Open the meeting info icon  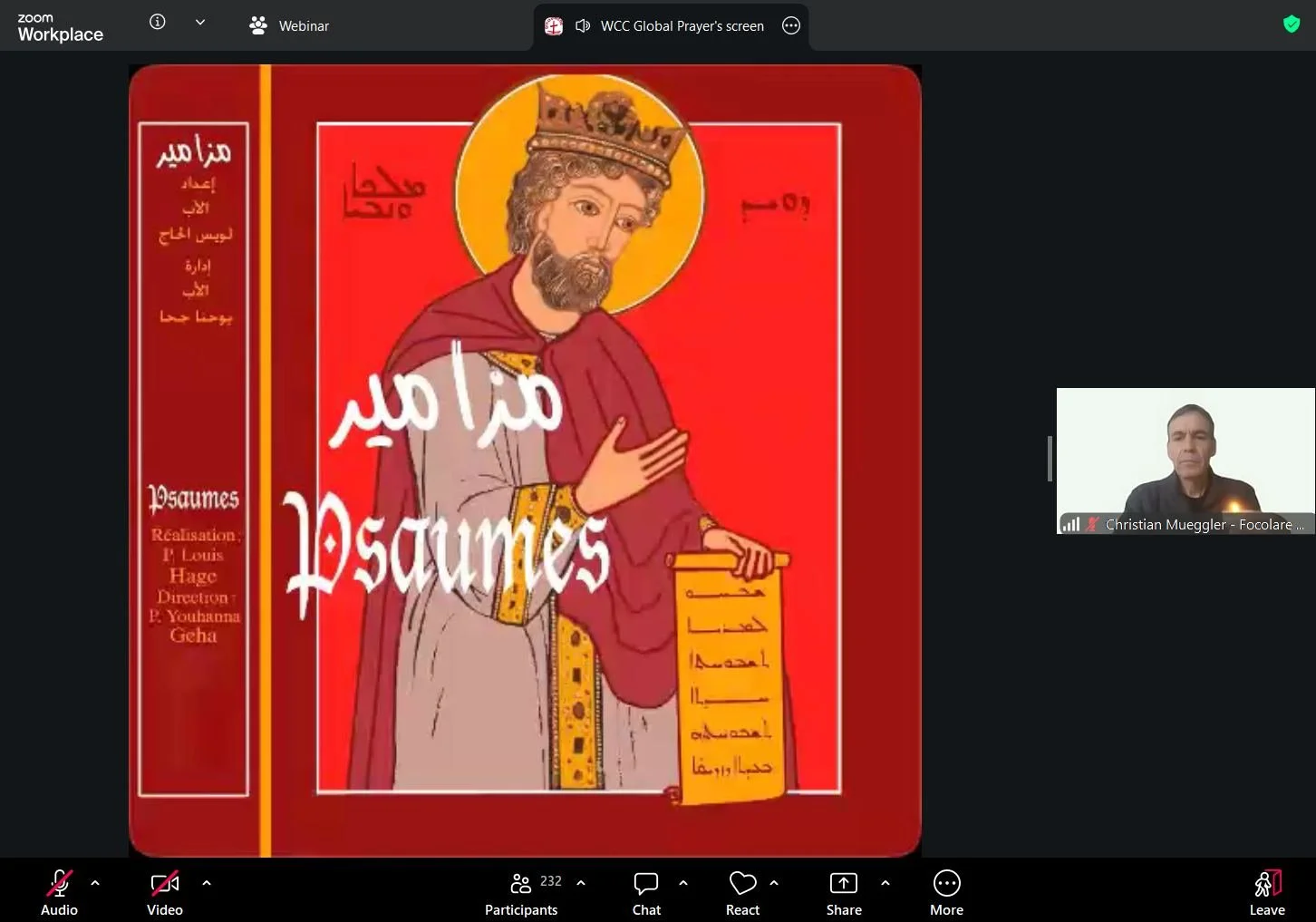(158, 22)
